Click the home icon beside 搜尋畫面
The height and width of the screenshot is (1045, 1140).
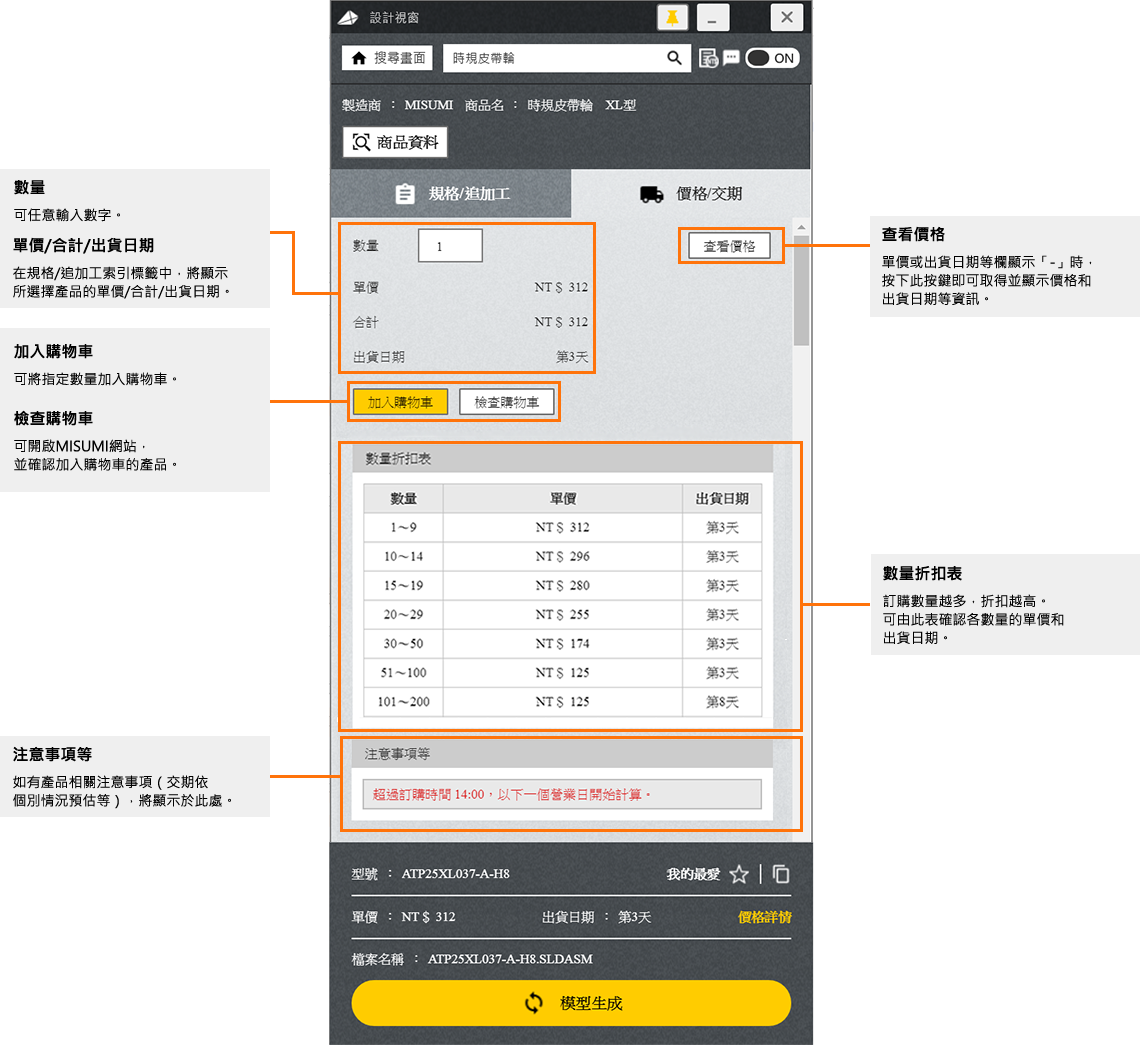[359, 57]
